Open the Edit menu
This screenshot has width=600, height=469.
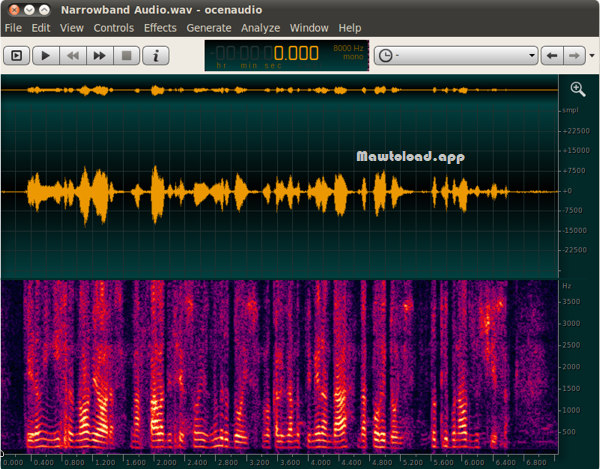point(41,28)
